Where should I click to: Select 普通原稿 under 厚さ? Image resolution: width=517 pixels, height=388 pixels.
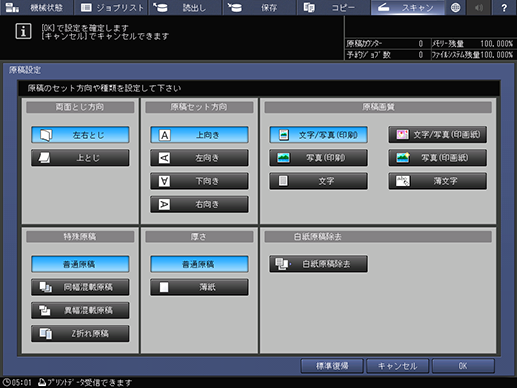[x=199, y=264]
